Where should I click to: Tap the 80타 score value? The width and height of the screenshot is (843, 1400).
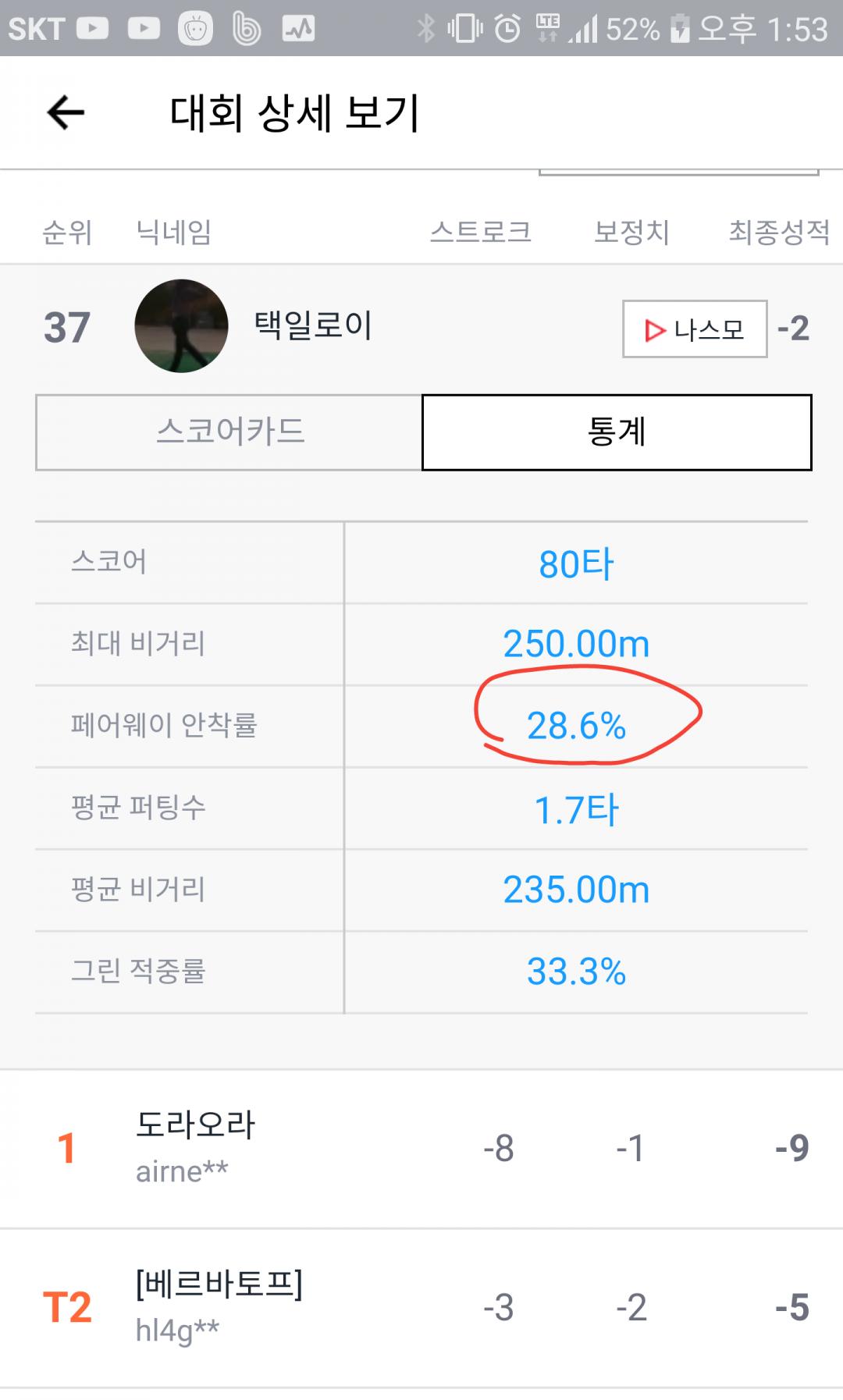click(x=576, y=563)
